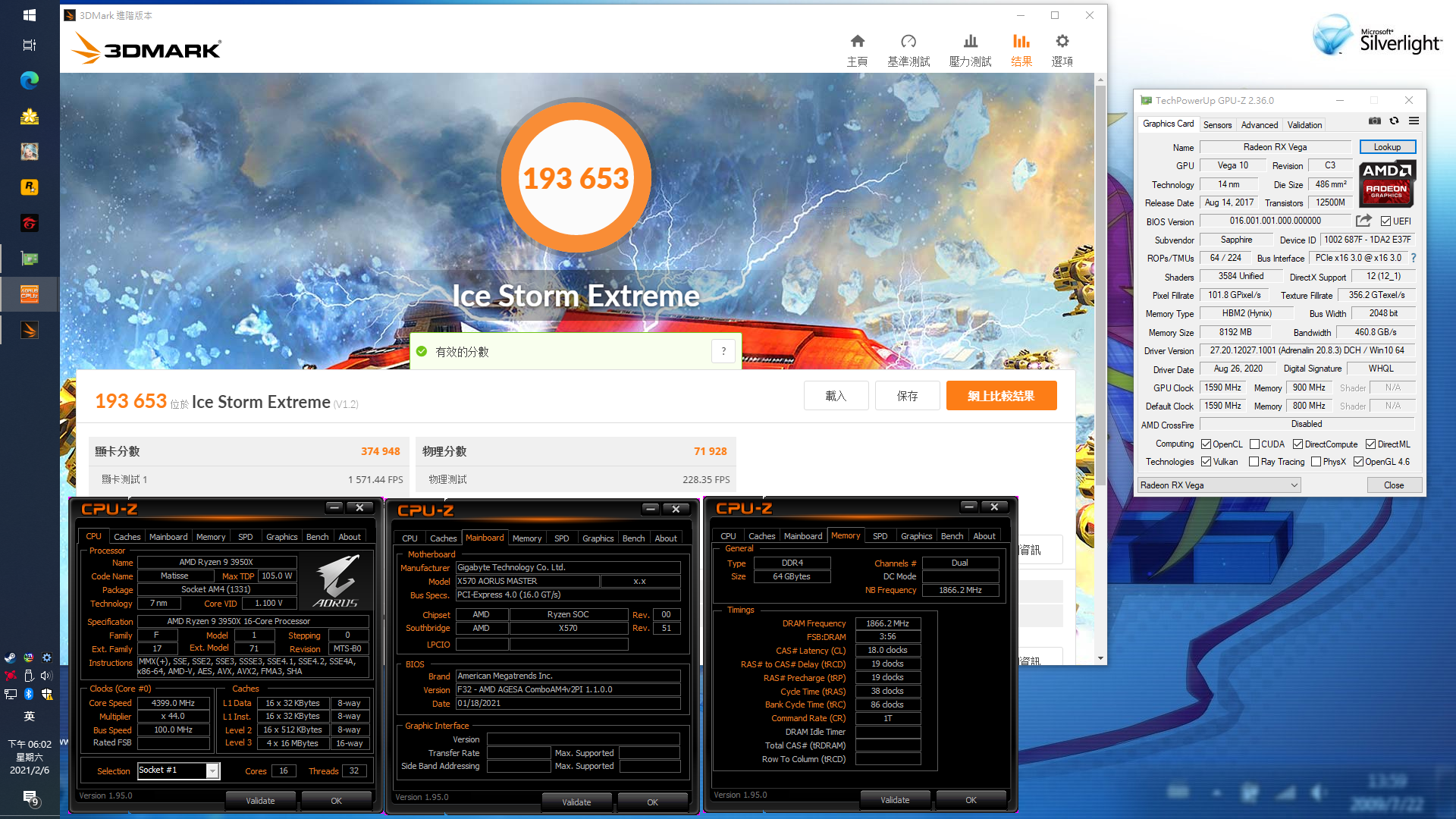The width and height of the screenshot is (1456, 819).
Task: Toggle the Ray Tracing checkbox
Action: pyautogui.click(x=1254, y=462)
